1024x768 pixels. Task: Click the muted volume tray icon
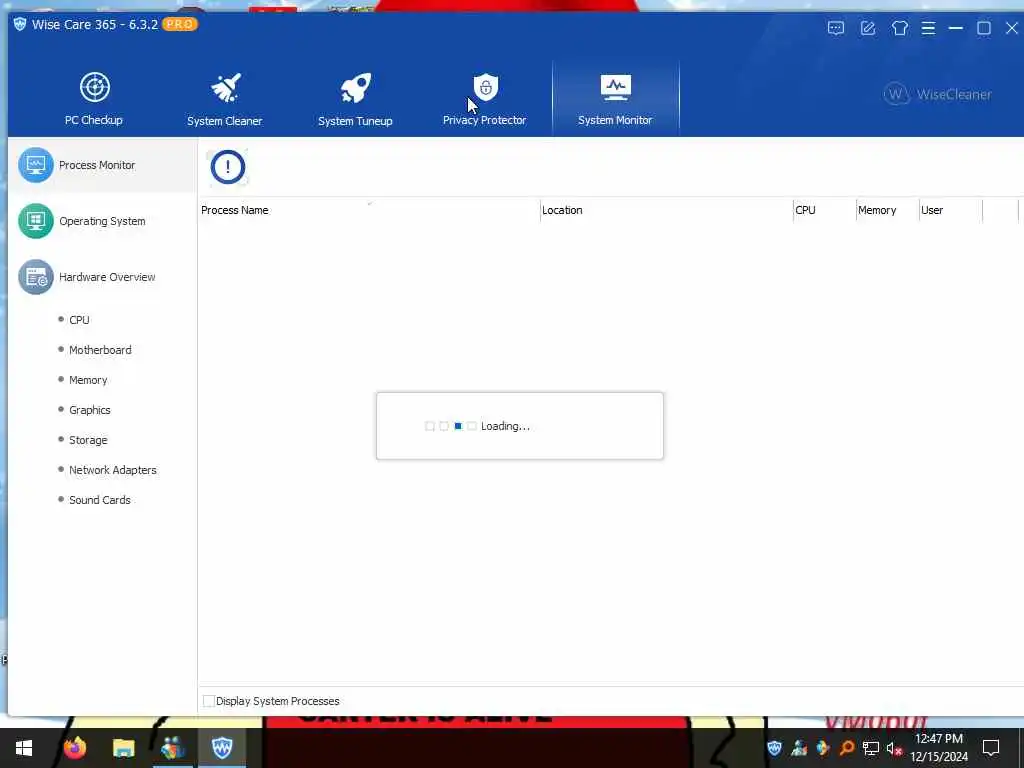coord(894,748)
